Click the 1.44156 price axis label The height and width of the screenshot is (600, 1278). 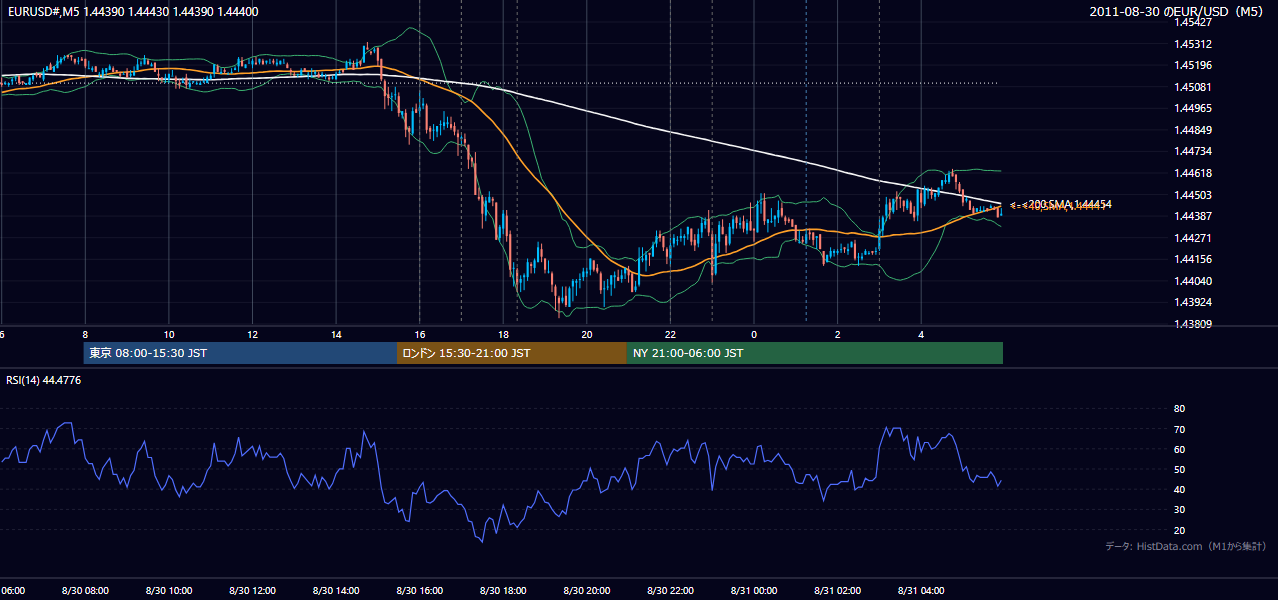tap(1192, 259)
